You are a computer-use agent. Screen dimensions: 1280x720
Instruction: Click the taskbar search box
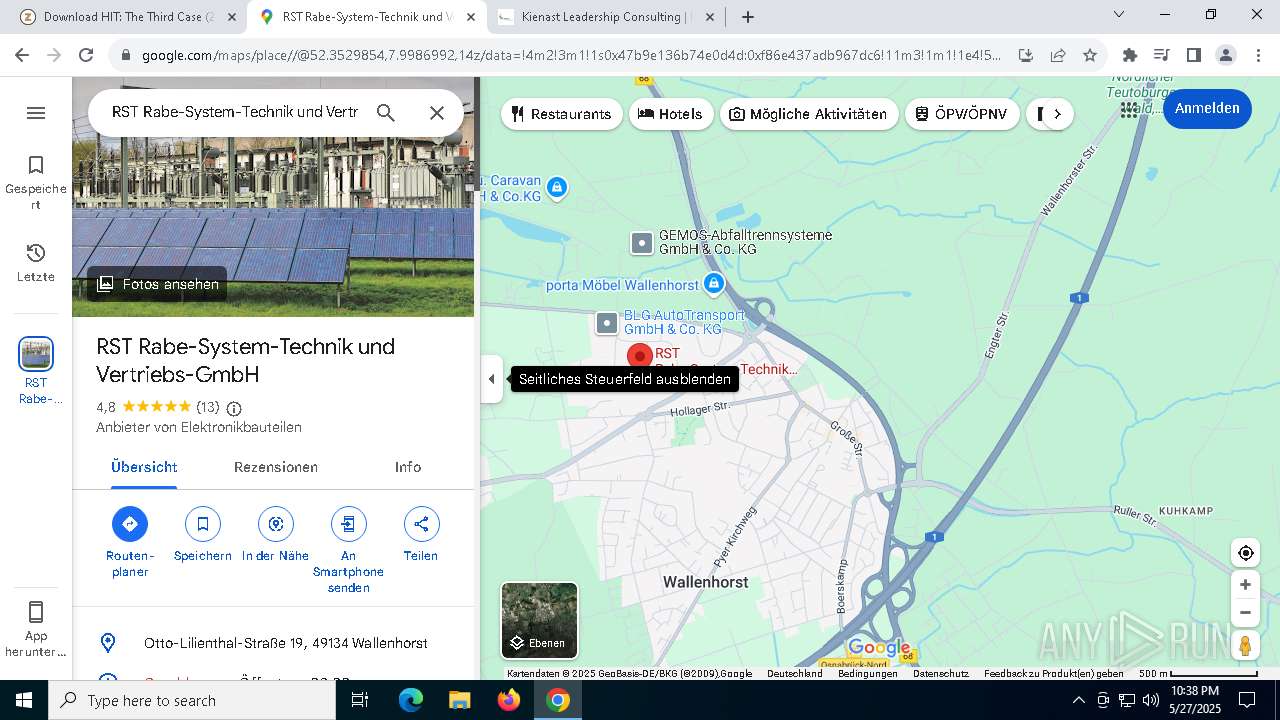[x=192, y=700]
